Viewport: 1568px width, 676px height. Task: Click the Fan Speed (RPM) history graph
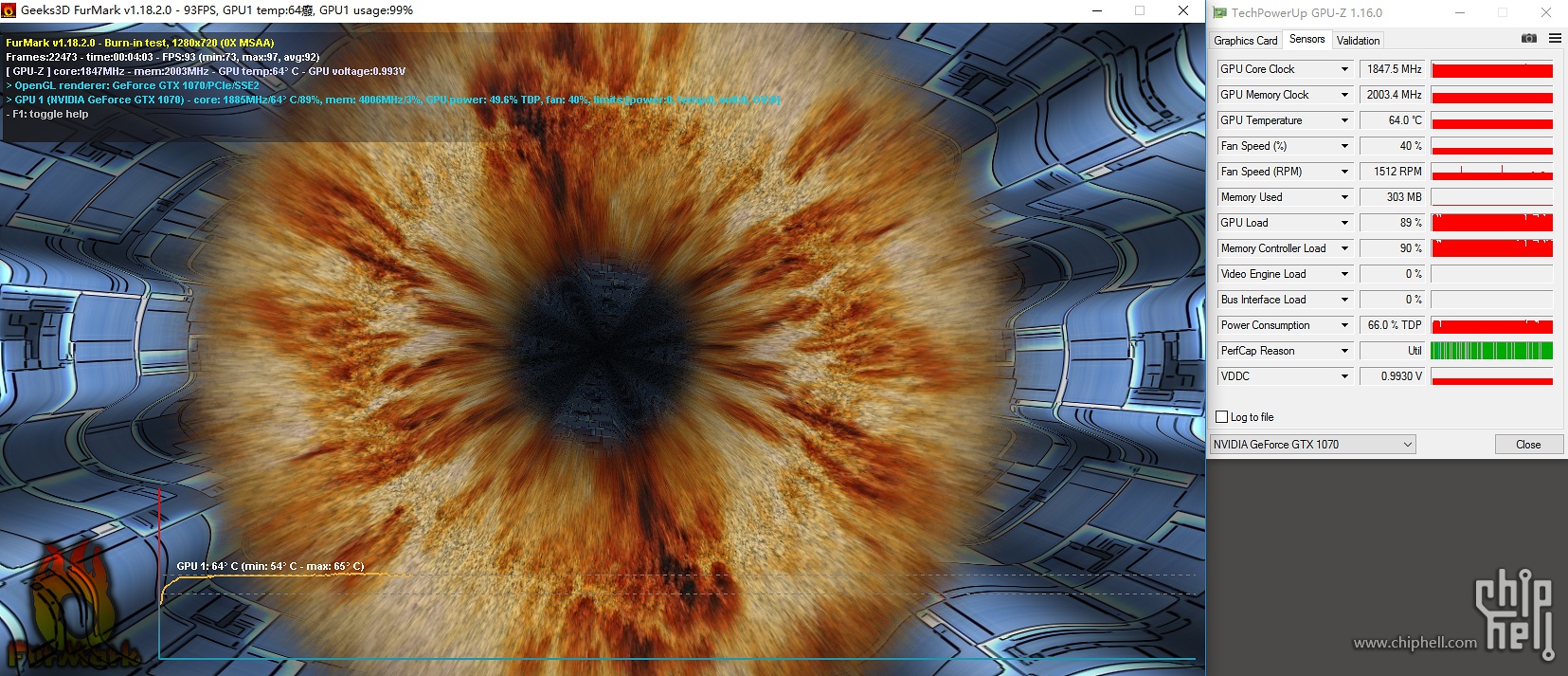[1492, 172]
